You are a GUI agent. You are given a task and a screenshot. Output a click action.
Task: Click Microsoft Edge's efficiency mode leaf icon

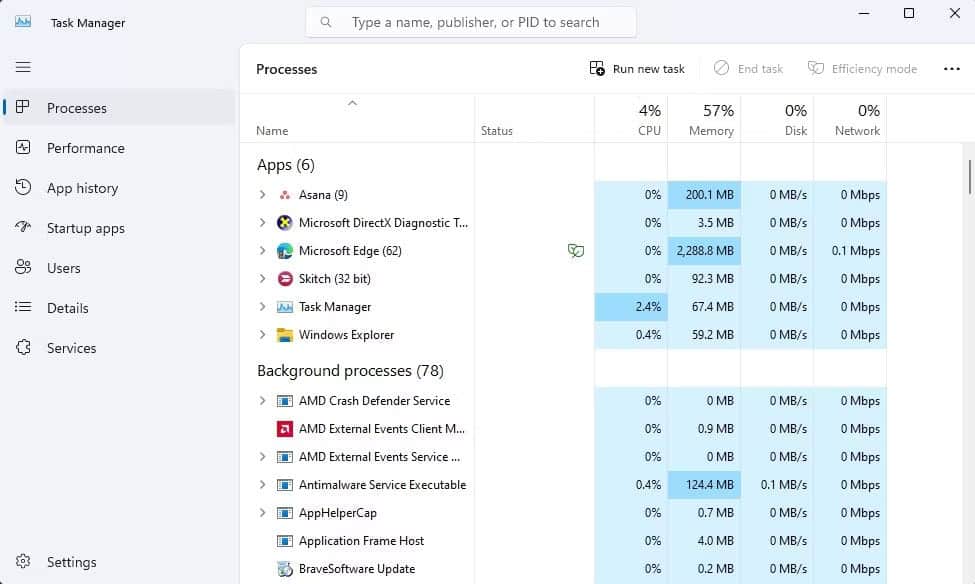(x=576, y=251)
